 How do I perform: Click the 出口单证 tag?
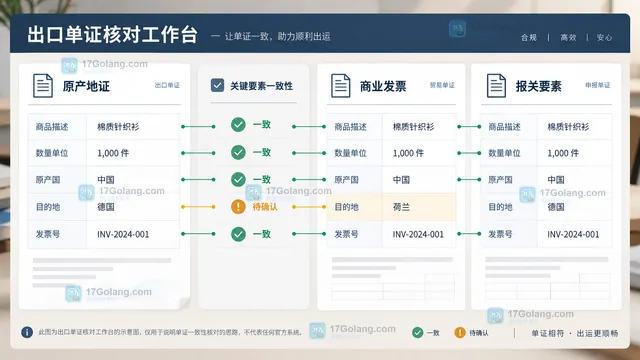coord(167,85)
